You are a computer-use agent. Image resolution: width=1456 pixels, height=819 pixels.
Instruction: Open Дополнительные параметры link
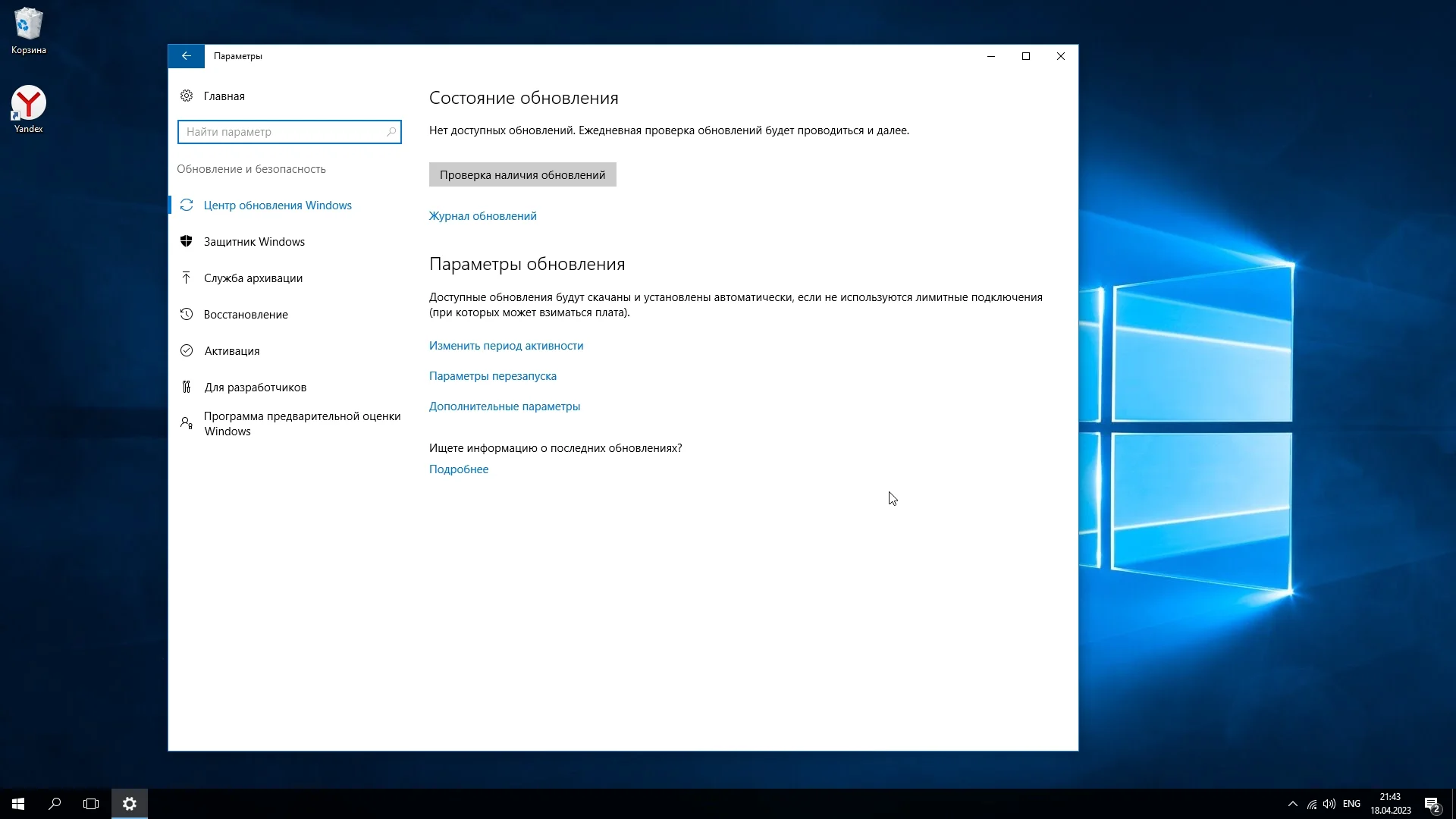[504, 406]
